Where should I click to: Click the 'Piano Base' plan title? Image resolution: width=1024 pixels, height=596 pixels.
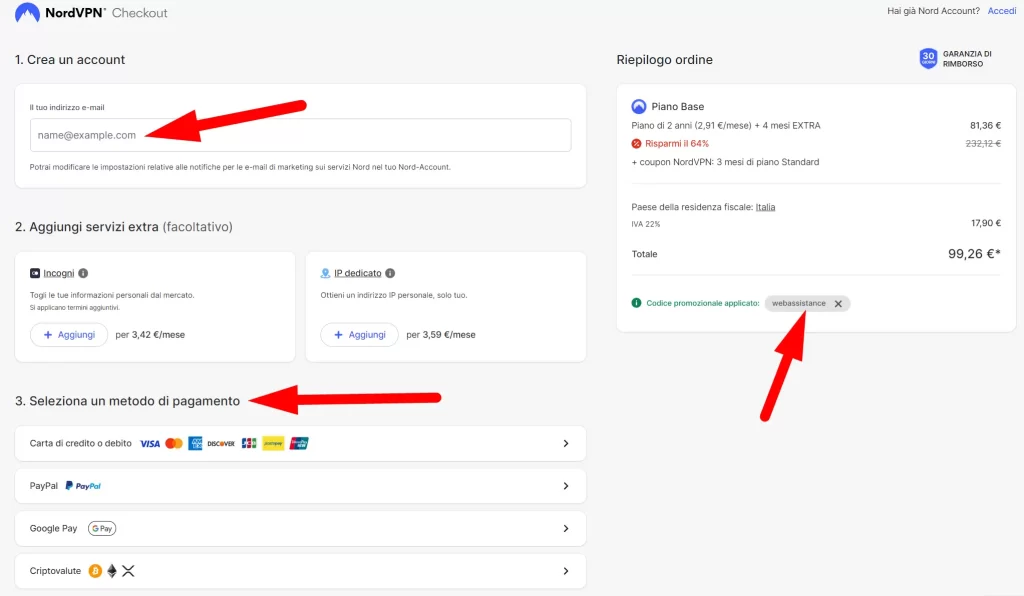coord(677,106)
